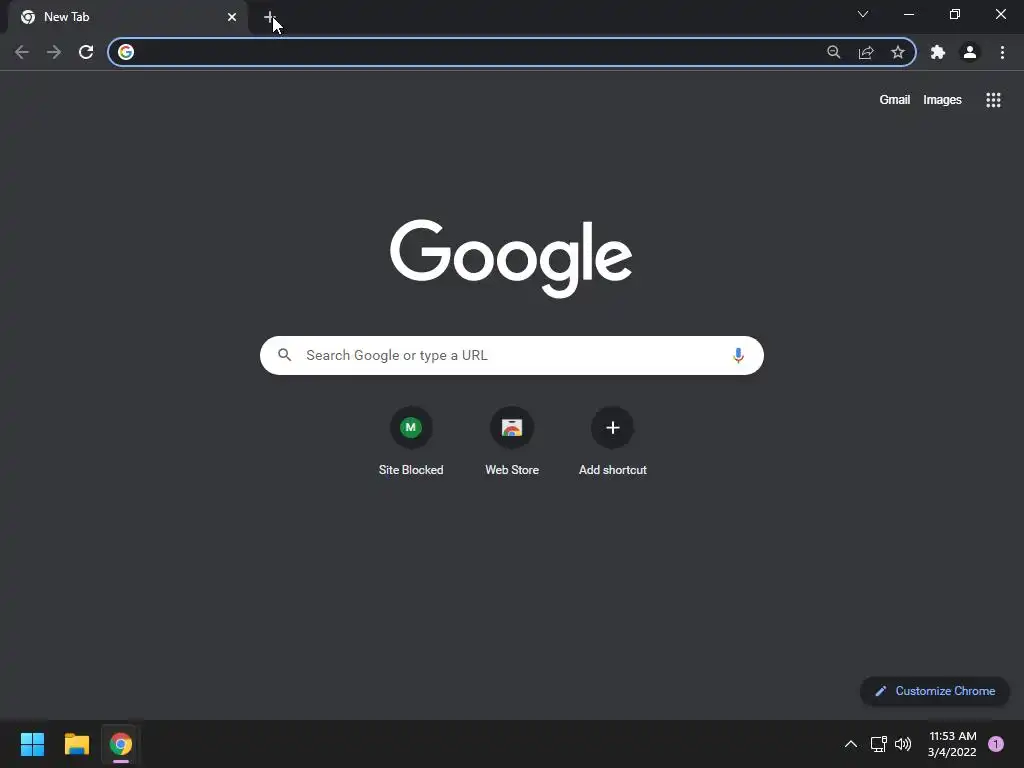Open the notification badge

pyautogui.click(x=996, y=744)
